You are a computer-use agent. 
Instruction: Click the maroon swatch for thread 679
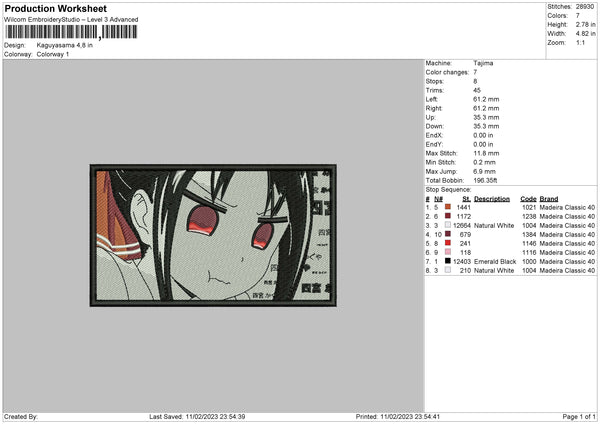[448, 234]
